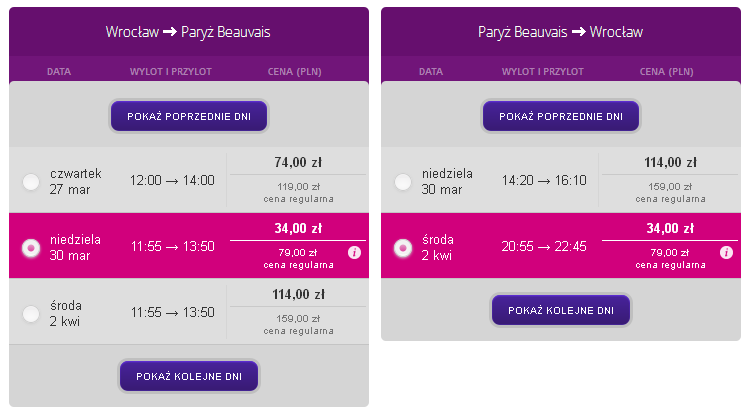Show next days for Paryż to Wrocław
Image resolution: width=747 pixels, height=416 pixels.
(x=561, y=310)
